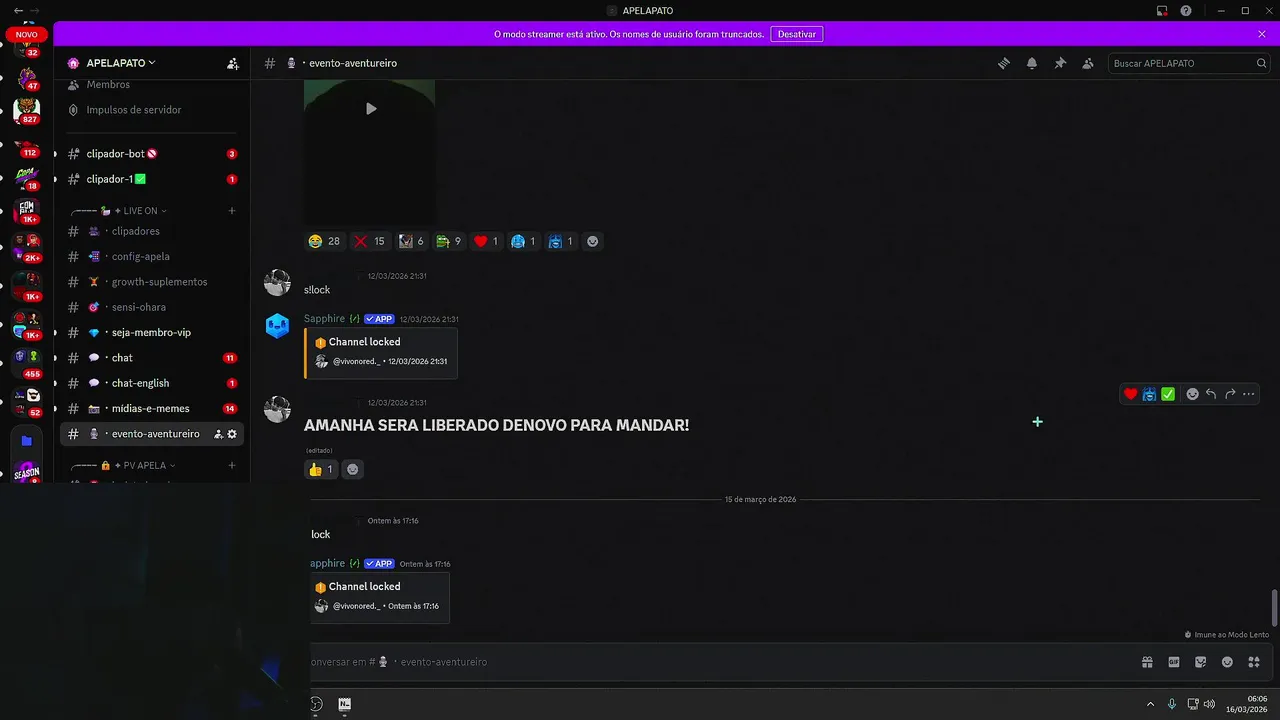Viewport: 1280px width, 720px height.
Task: Add a channel to LIVE ON category
Action: (x=232, y=211)
